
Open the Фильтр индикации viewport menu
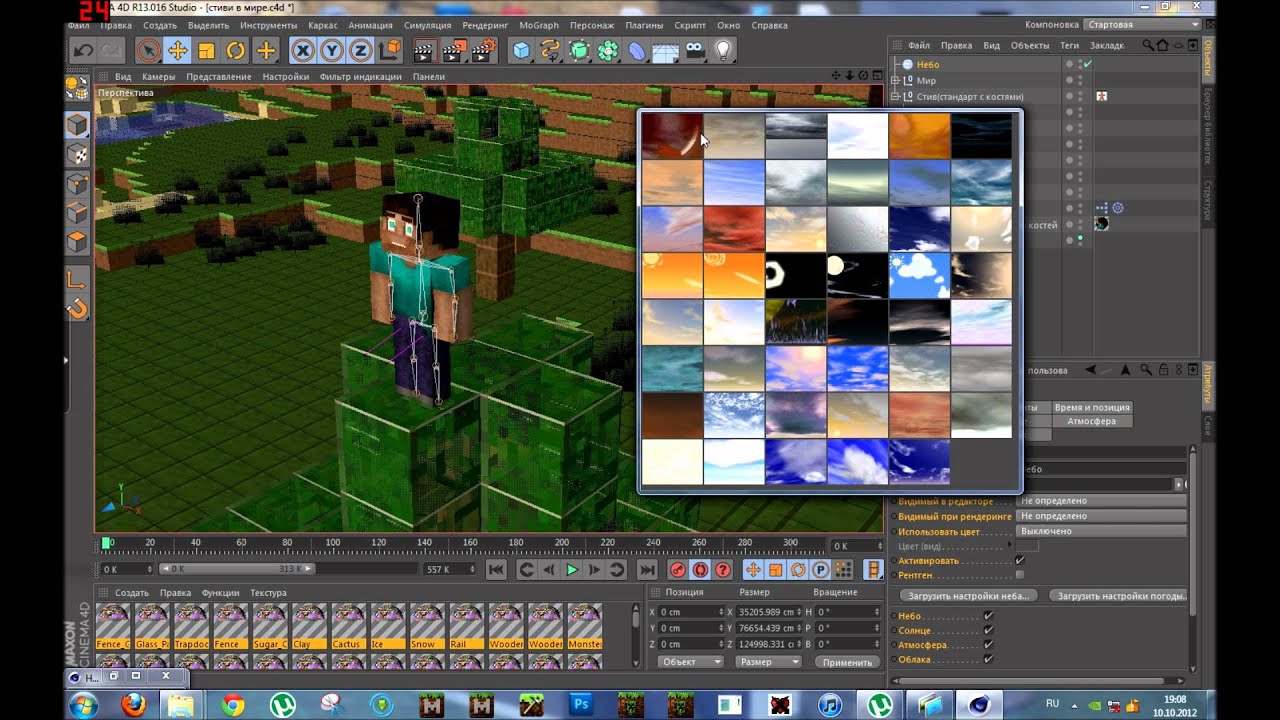coord(360,76)
